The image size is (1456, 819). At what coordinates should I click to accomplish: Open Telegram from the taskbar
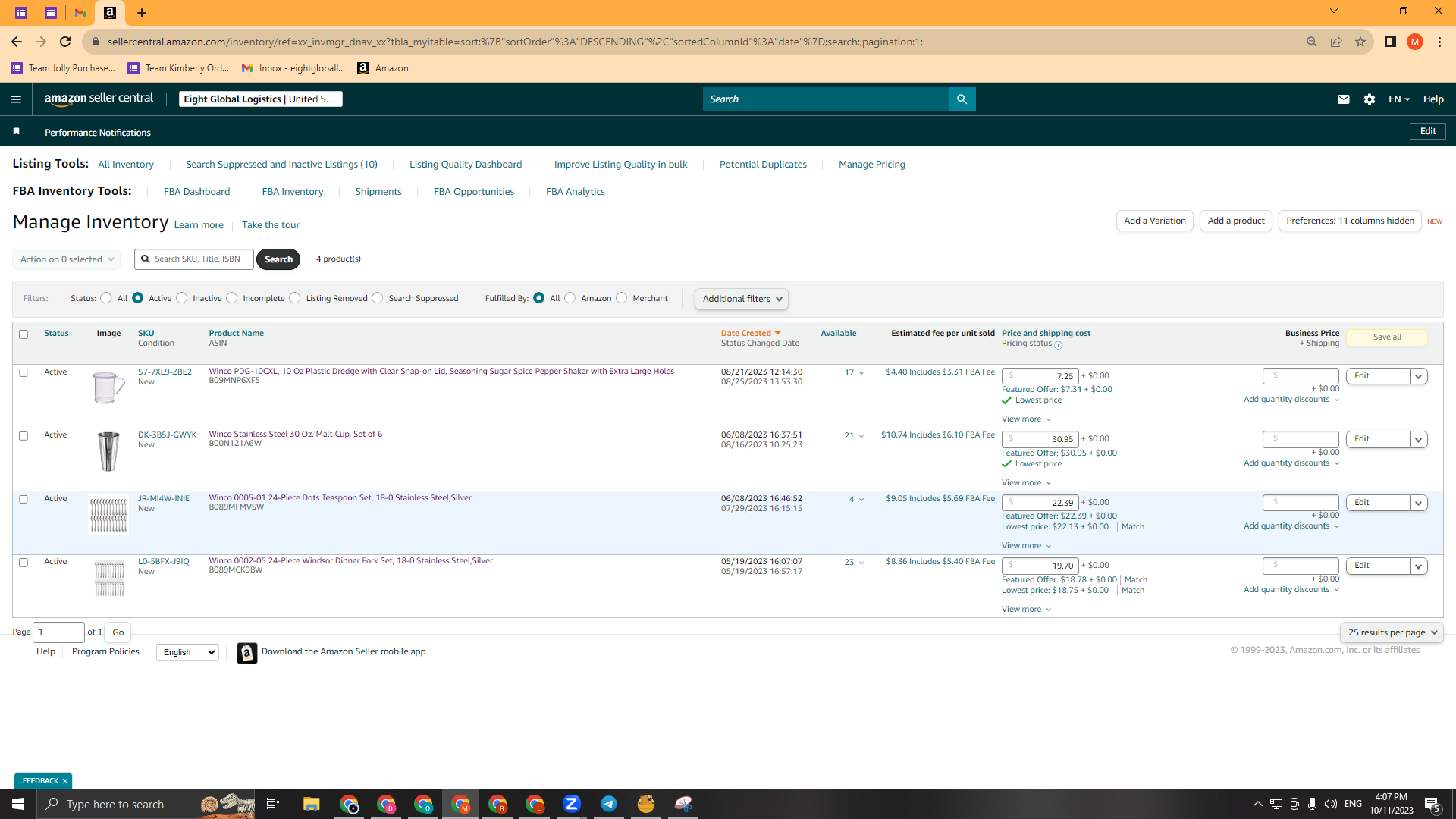click(x=609, y=804)
